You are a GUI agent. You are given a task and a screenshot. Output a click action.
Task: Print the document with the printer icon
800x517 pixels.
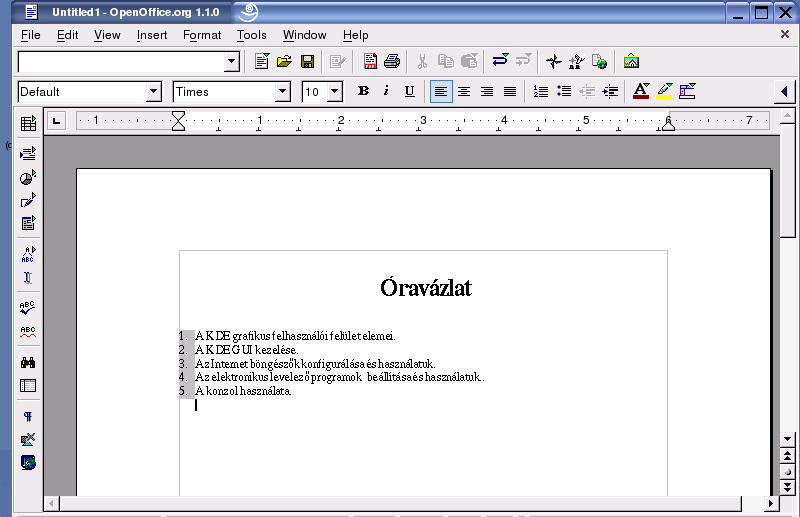392,61
